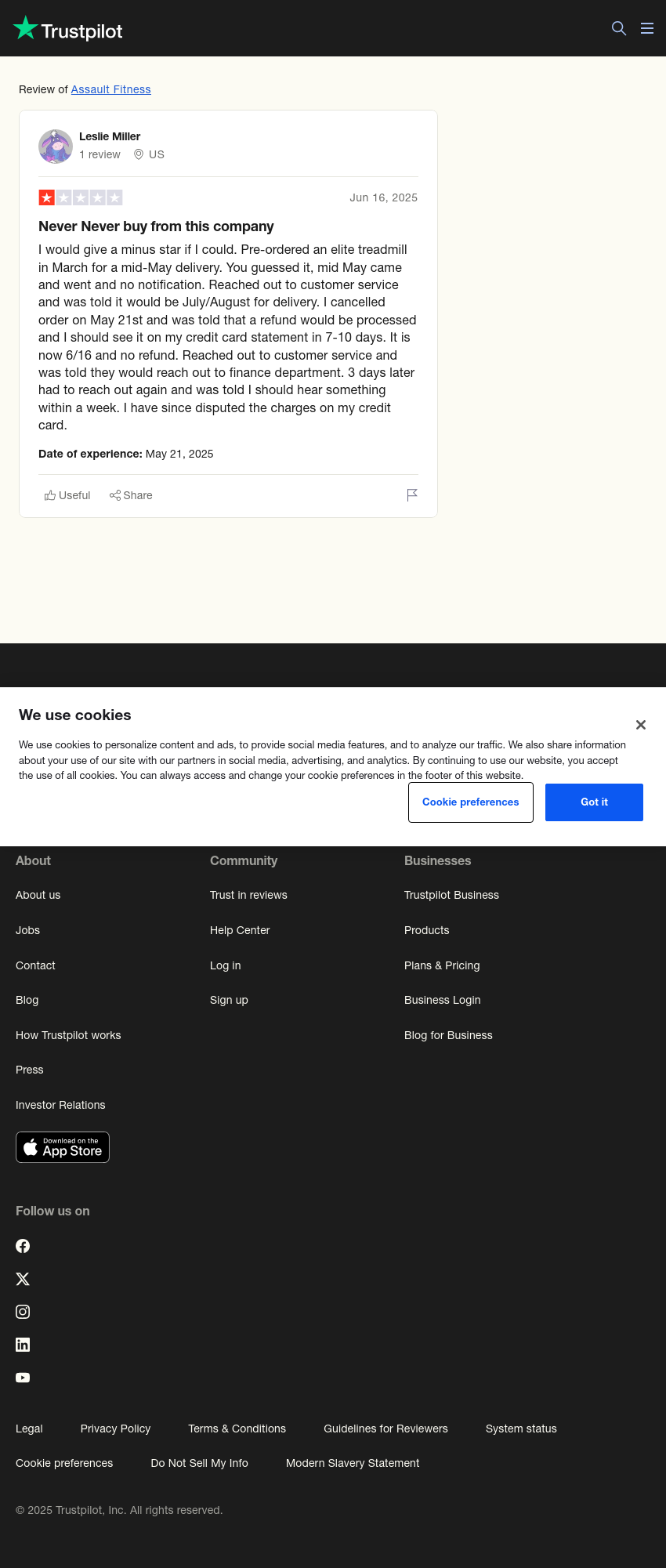Open Plans & Pricing
This screenshot has height=1568, width=666.
(442, 965)
